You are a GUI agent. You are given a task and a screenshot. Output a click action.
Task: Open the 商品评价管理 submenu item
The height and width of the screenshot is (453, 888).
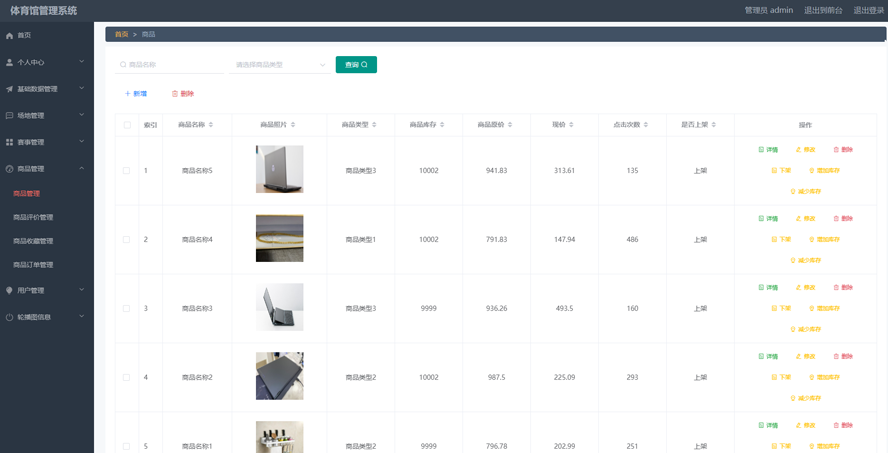(x=33, y=217)
